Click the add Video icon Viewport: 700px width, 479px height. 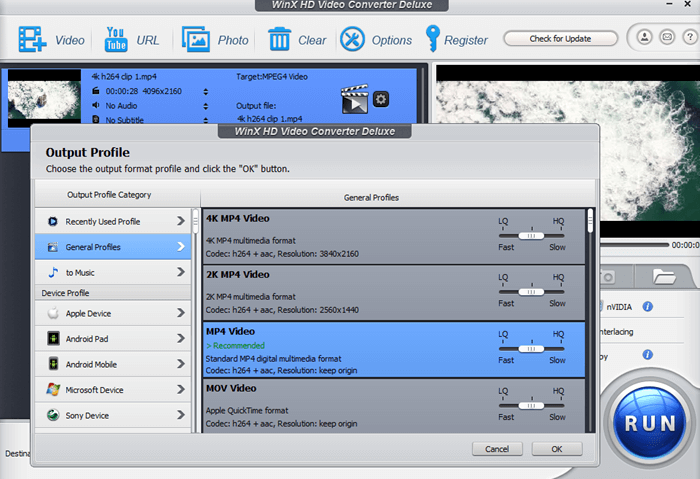(32, 40)
